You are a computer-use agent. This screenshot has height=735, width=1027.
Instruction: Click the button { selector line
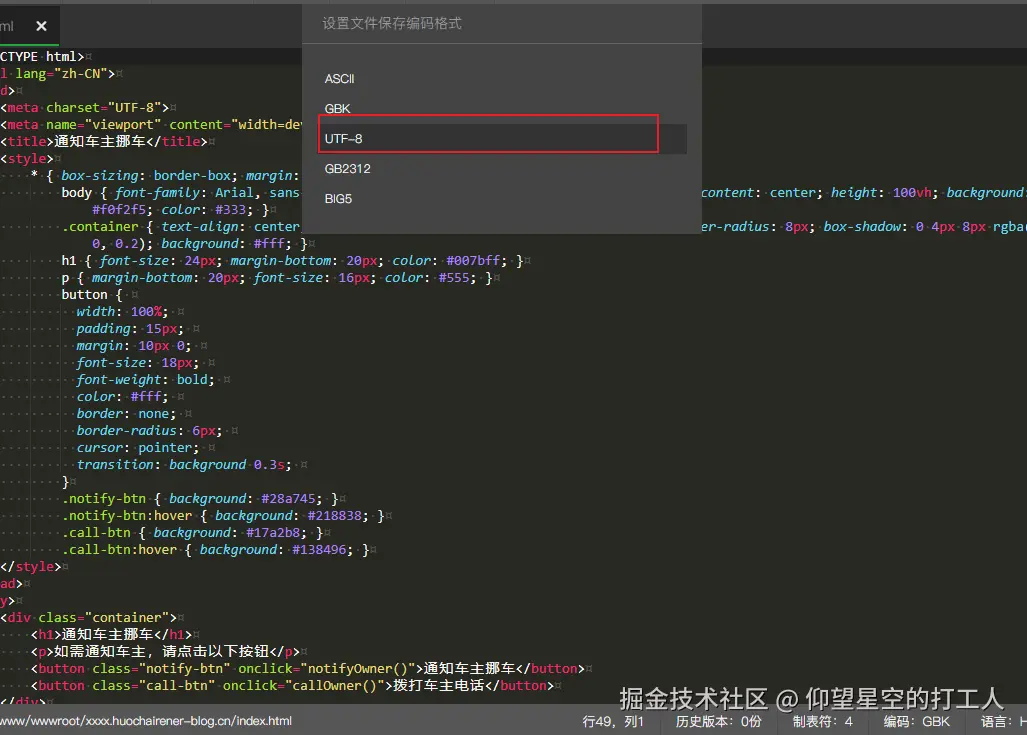point(92,295)
